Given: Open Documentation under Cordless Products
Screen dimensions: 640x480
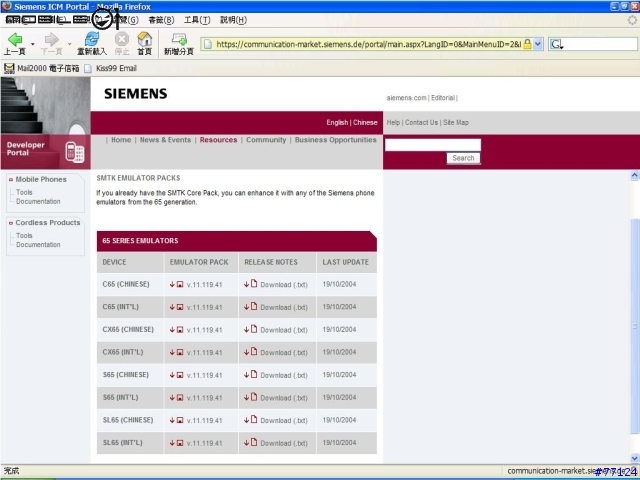Looking at the screenshot, I should point(38,245).
